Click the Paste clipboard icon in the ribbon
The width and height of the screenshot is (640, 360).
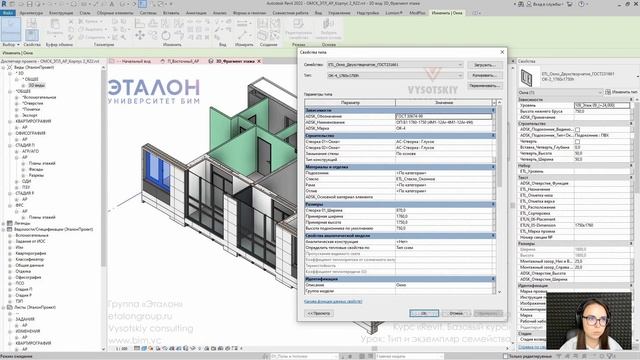coord(55,25)
